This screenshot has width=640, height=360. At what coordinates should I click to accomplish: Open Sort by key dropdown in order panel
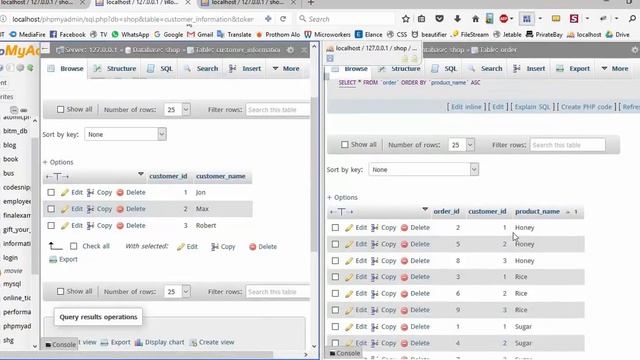[424, 169]
